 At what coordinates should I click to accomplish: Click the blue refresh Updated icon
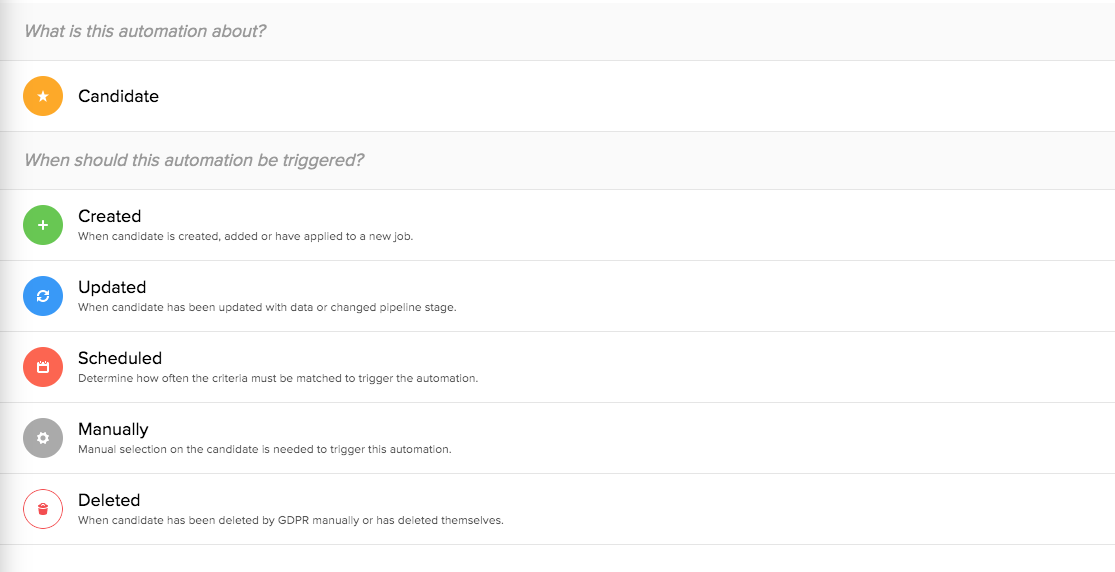click(43, 296)
